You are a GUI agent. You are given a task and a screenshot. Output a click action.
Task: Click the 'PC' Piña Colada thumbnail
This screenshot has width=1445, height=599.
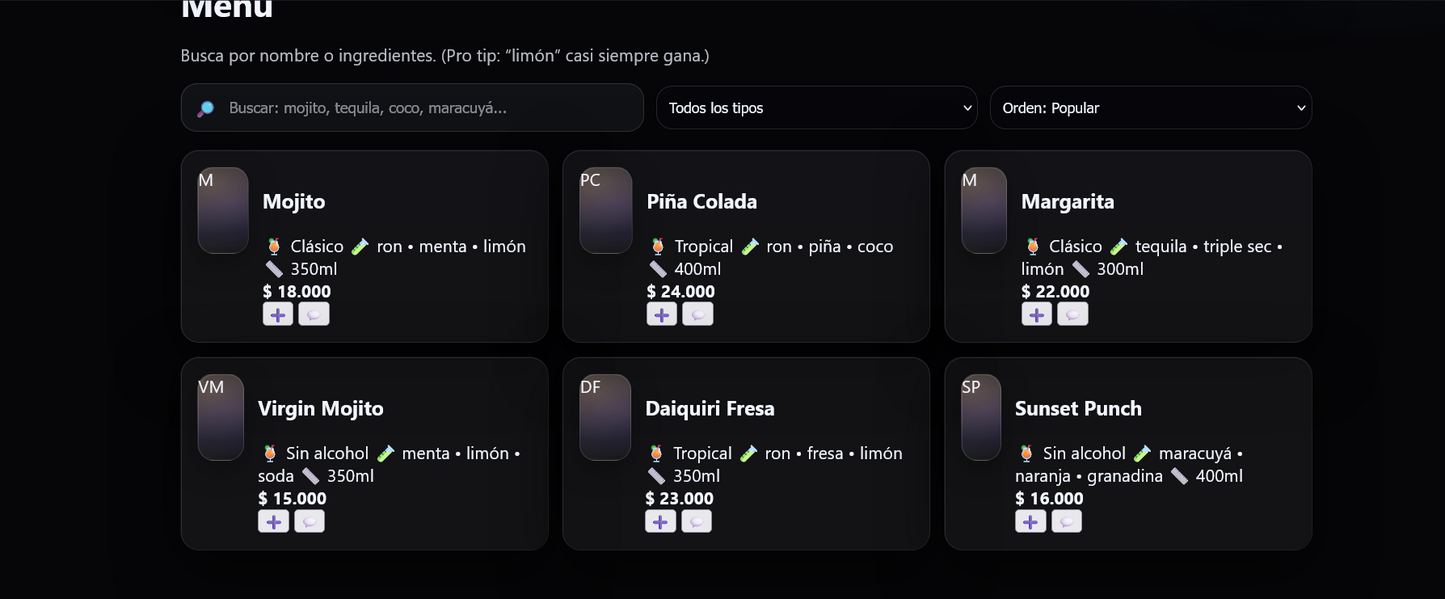[605, 210]
